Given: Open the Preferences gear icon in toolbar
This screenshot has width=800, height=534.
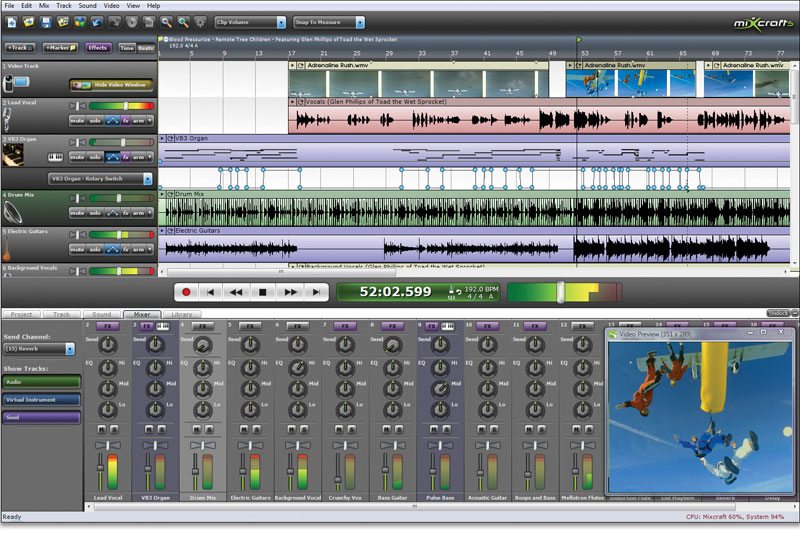Looking at the screenshot, I should coord(202,21).
